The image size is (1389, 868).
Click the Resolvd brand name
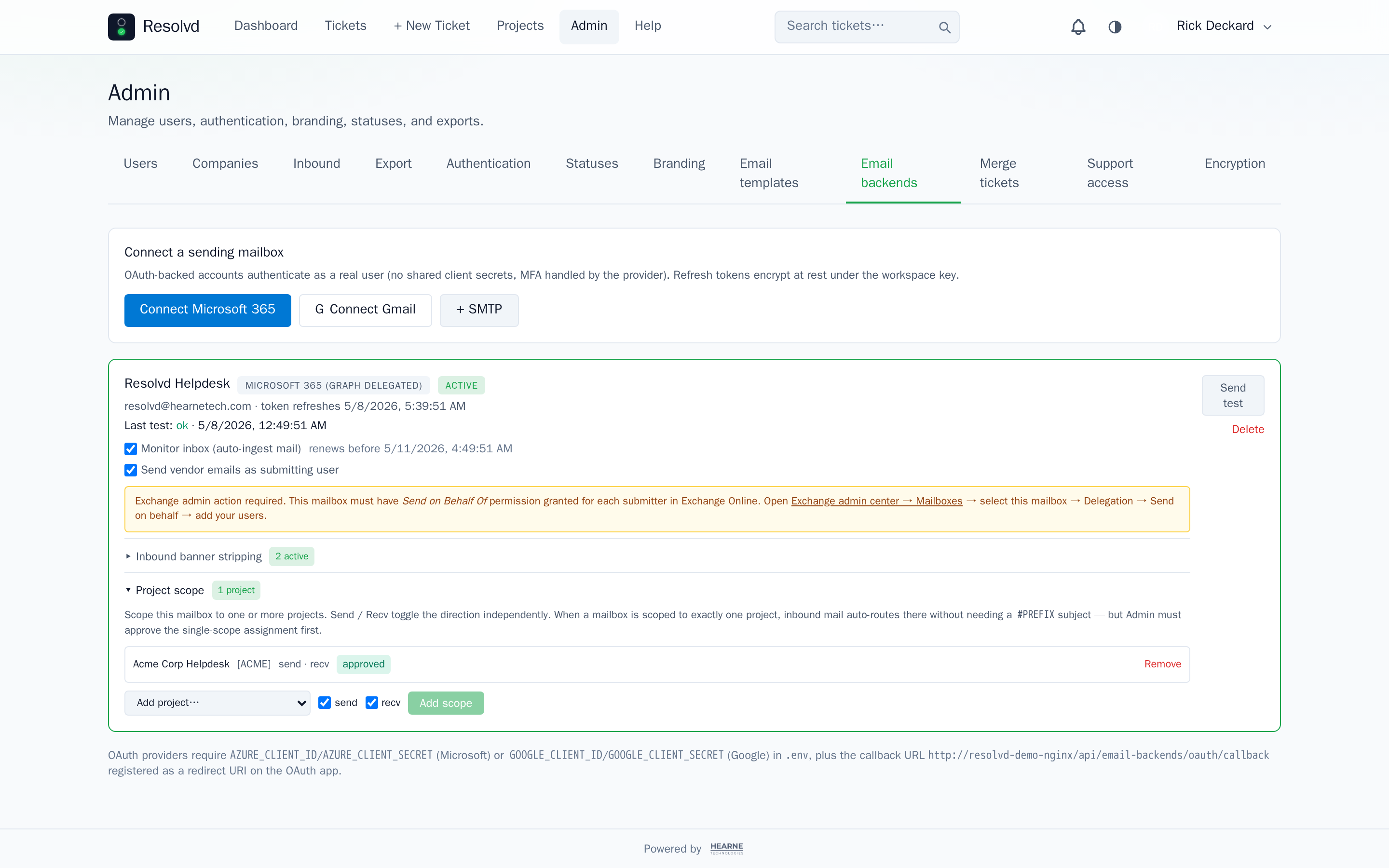tap(171, 27)
